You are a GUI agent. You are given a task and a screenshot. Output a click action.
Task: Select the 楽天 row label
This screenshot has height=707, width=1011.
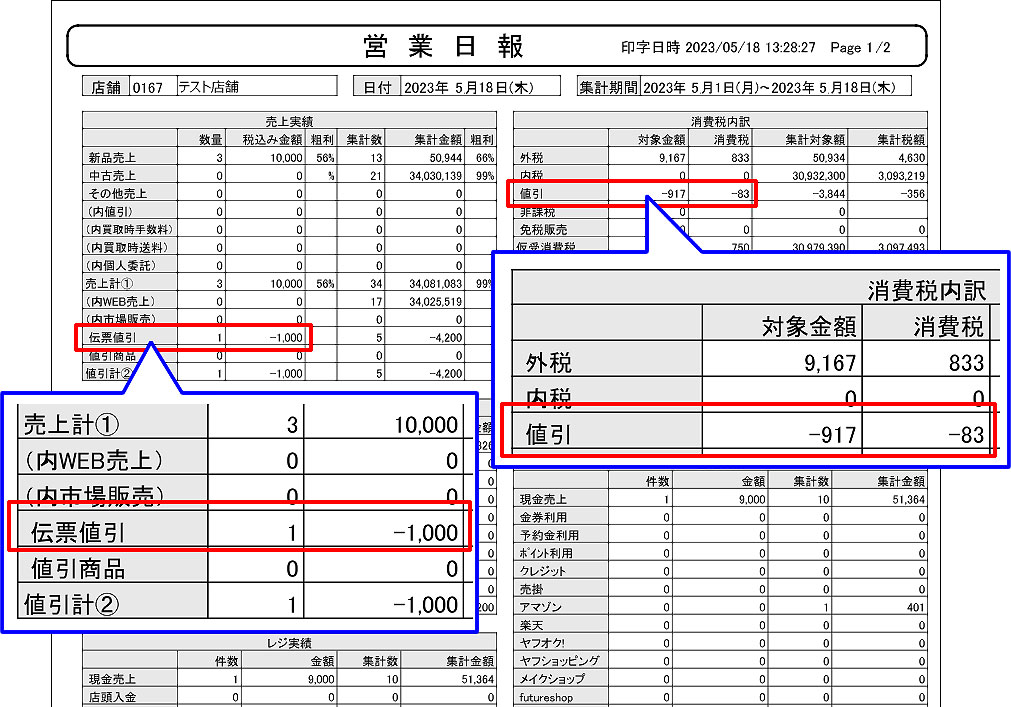(x=532, y=626)
